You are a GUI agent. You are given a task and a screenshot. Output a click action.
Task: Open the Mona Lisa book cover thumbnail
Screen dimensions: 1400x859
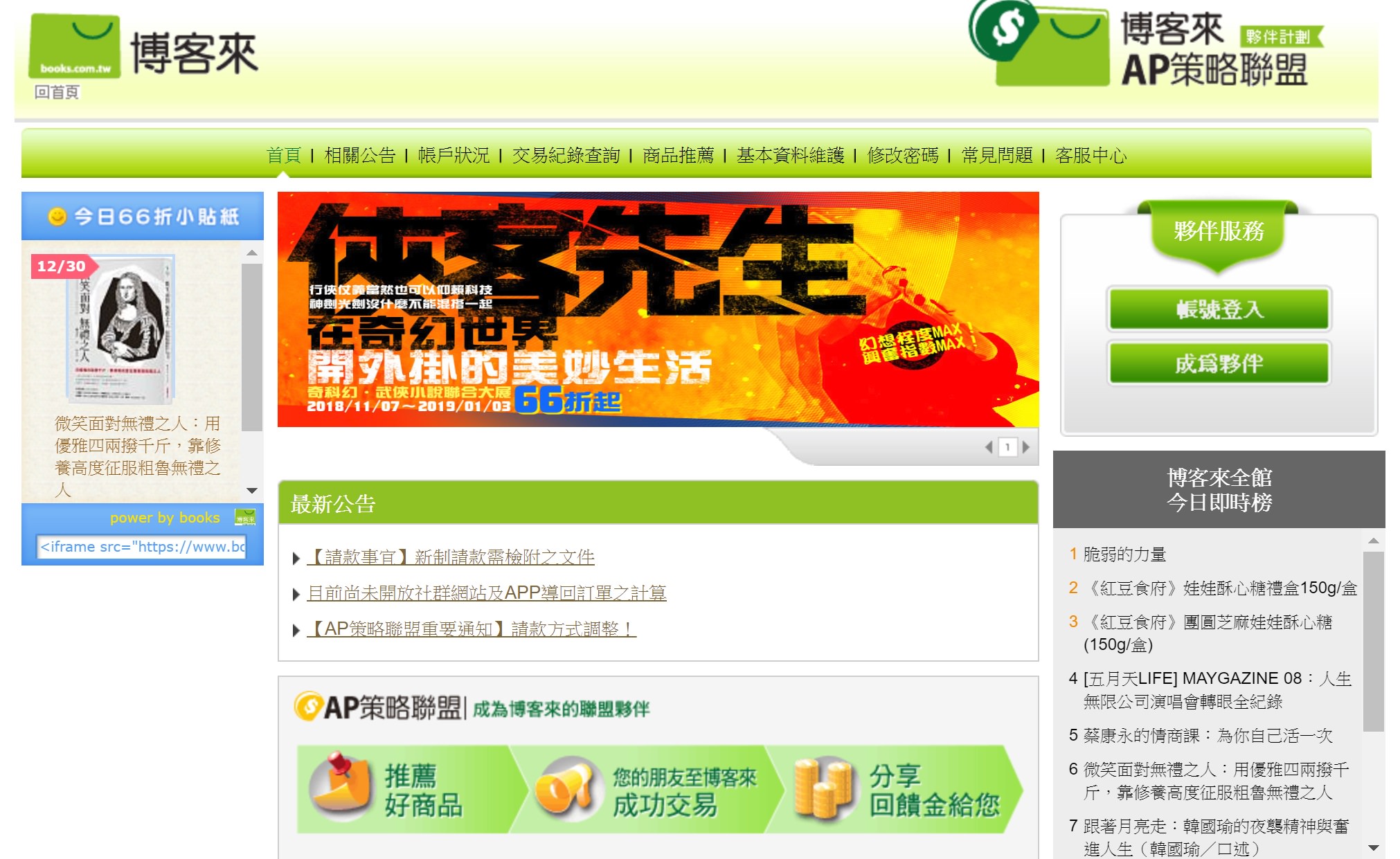pyautogui.click(x=120, y=329)
